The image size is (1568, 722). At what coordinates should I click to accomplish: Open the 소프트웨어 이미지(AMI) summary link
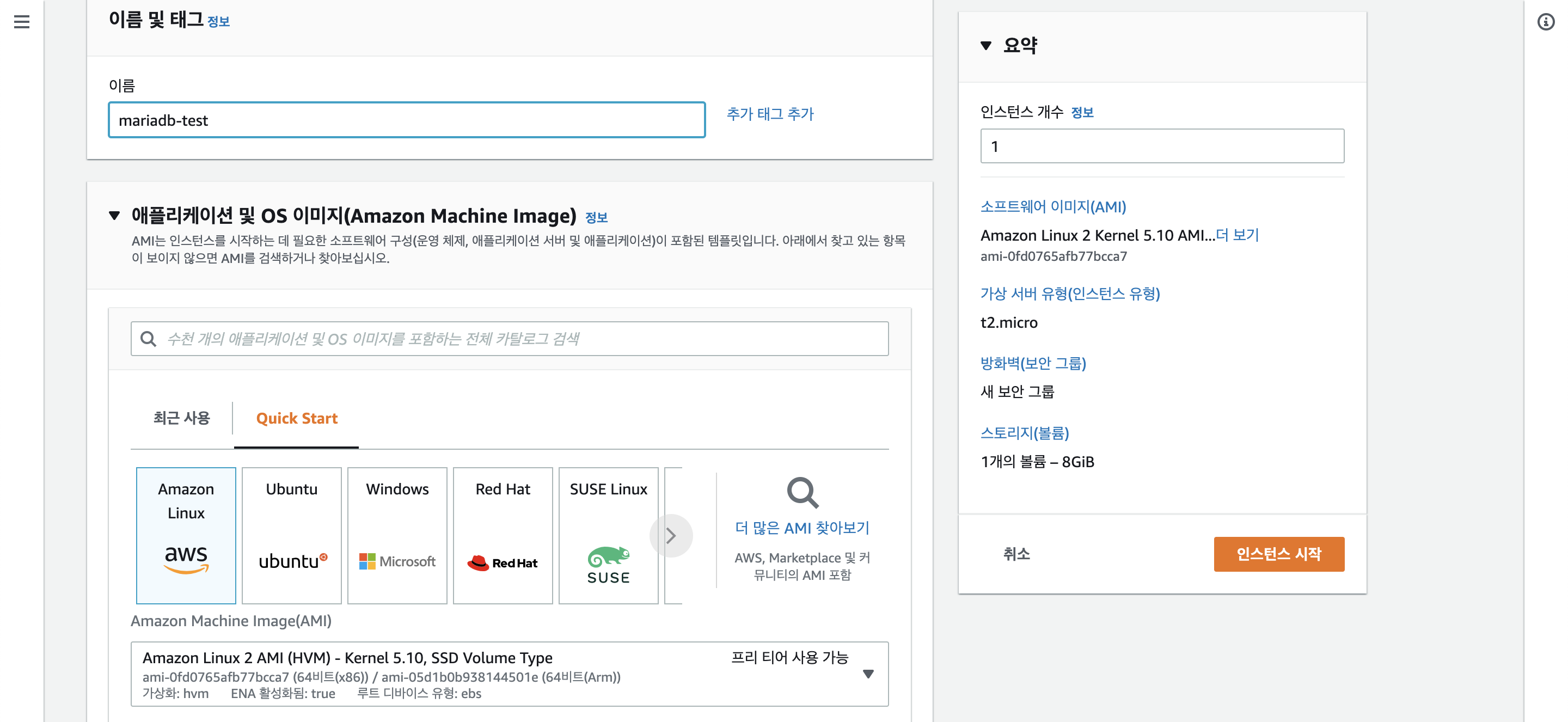1053,207
